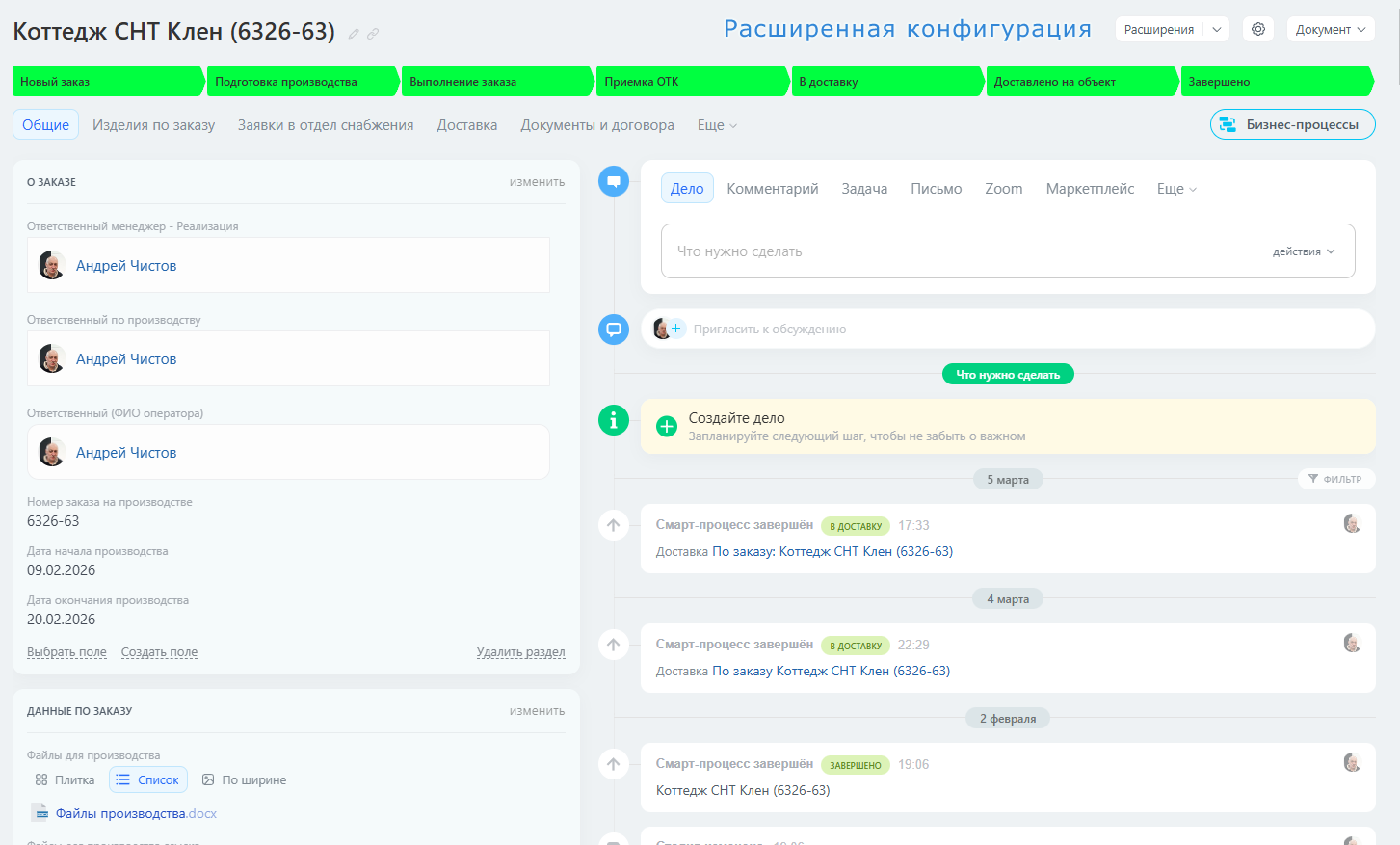Set stage to В доставку
This screenshot has height=845, width=1400.
tap(887, 82)
